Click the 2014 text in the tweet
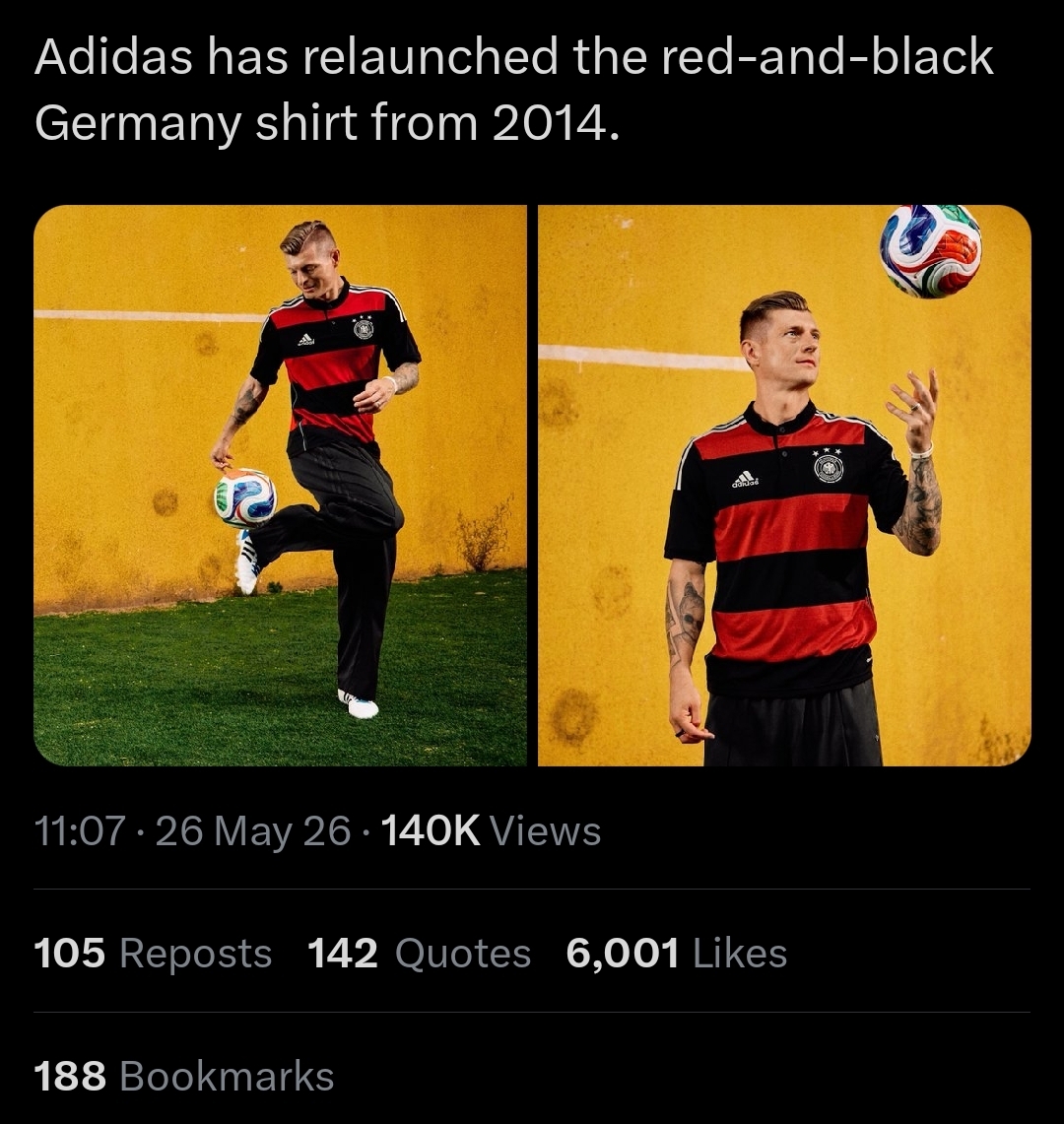Image resolution: width=1064 pixels, height=1124 pixels. [x=549, y=123]
